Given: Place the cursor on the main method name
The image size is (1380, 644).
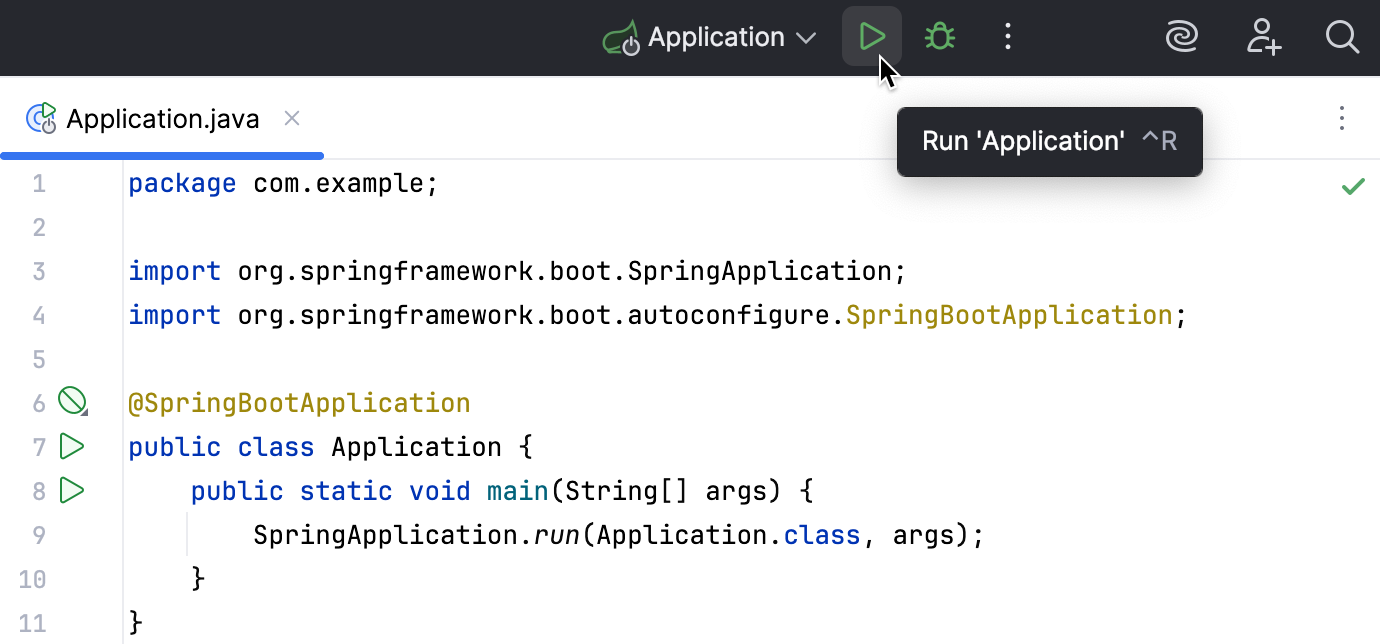Looking at the screenshot, I should (x=517, y=491).
